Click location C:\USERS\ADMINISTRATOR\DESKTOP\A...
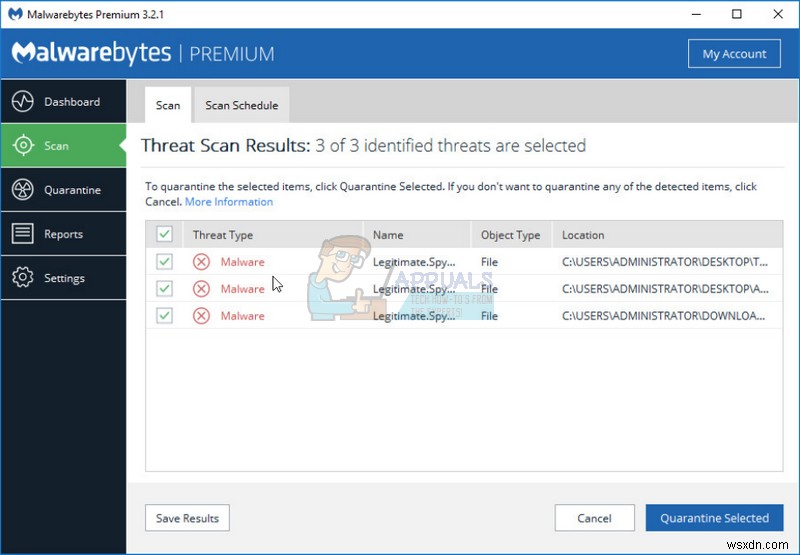Viewport: 800px width, 555px height. point(665,289)
